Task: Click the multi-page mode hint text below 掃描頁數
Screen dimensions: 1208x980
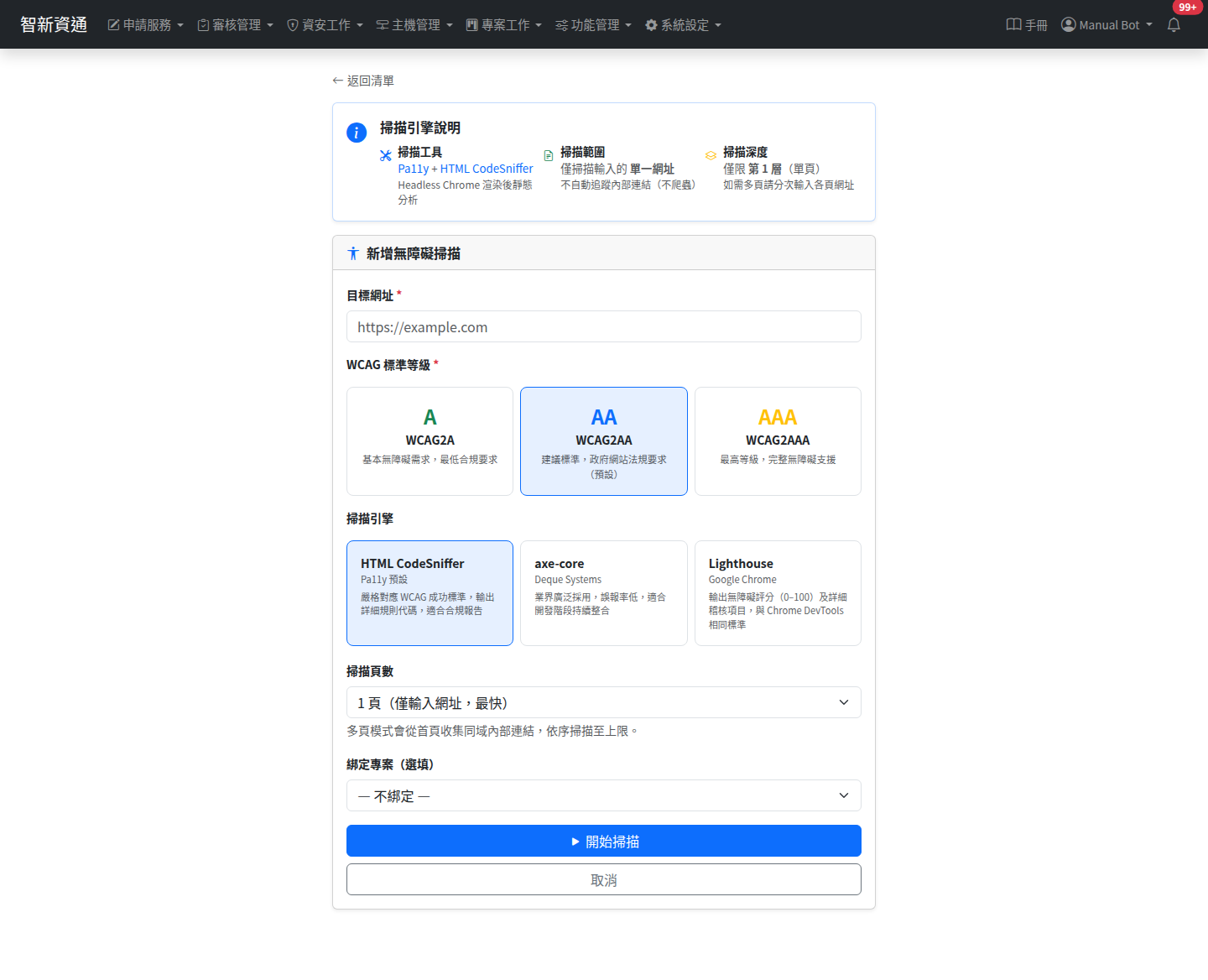Action: pyautogui.click(x=493, y=731)
